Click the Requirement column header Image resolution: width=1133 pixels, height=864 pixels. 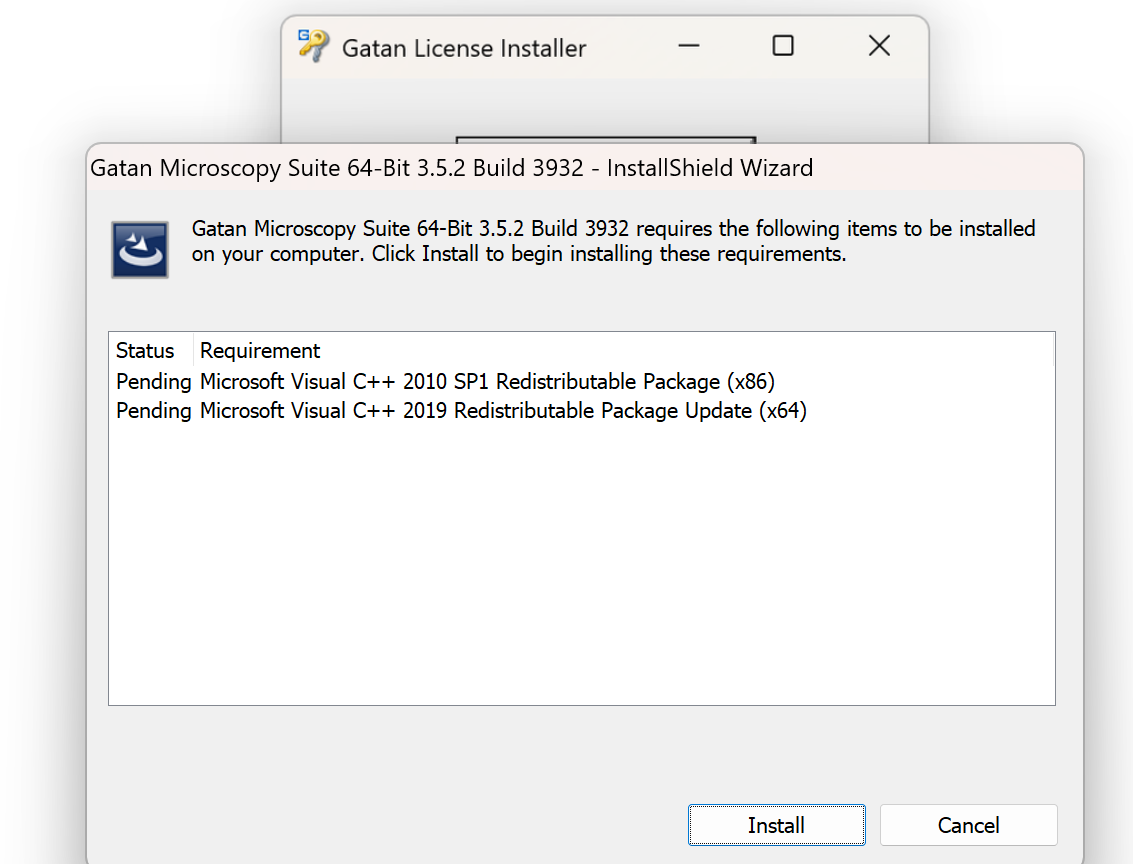point(260,351)
